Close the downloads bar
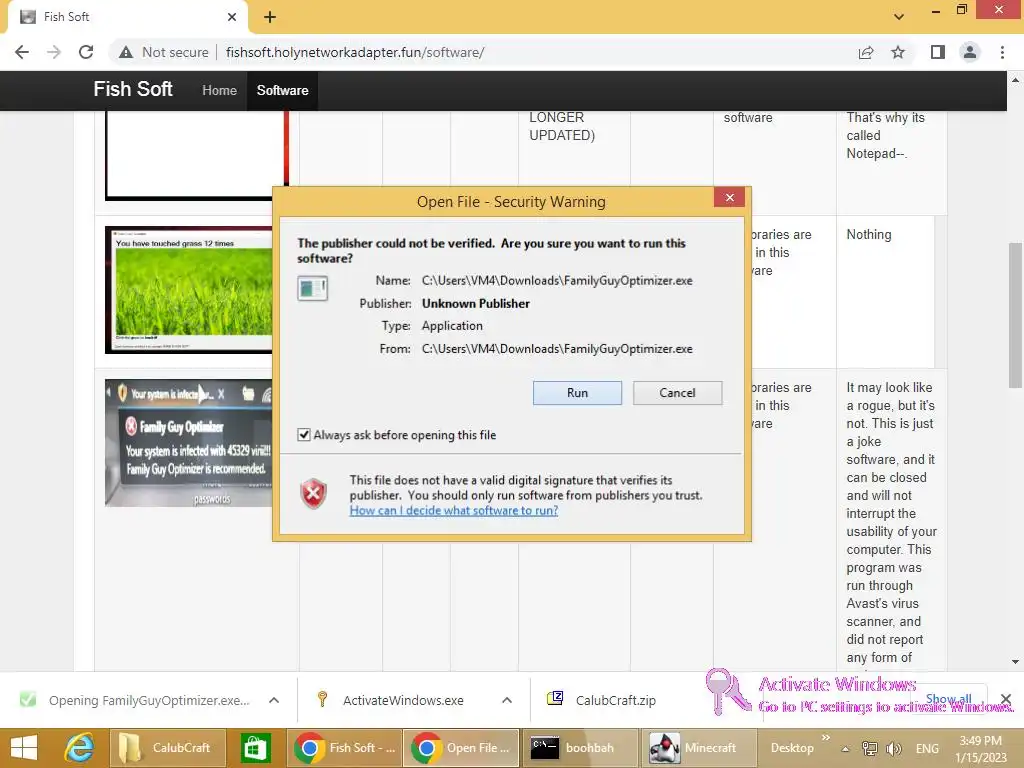This screenshot has height=768, width=1024. click(1006, 700)
